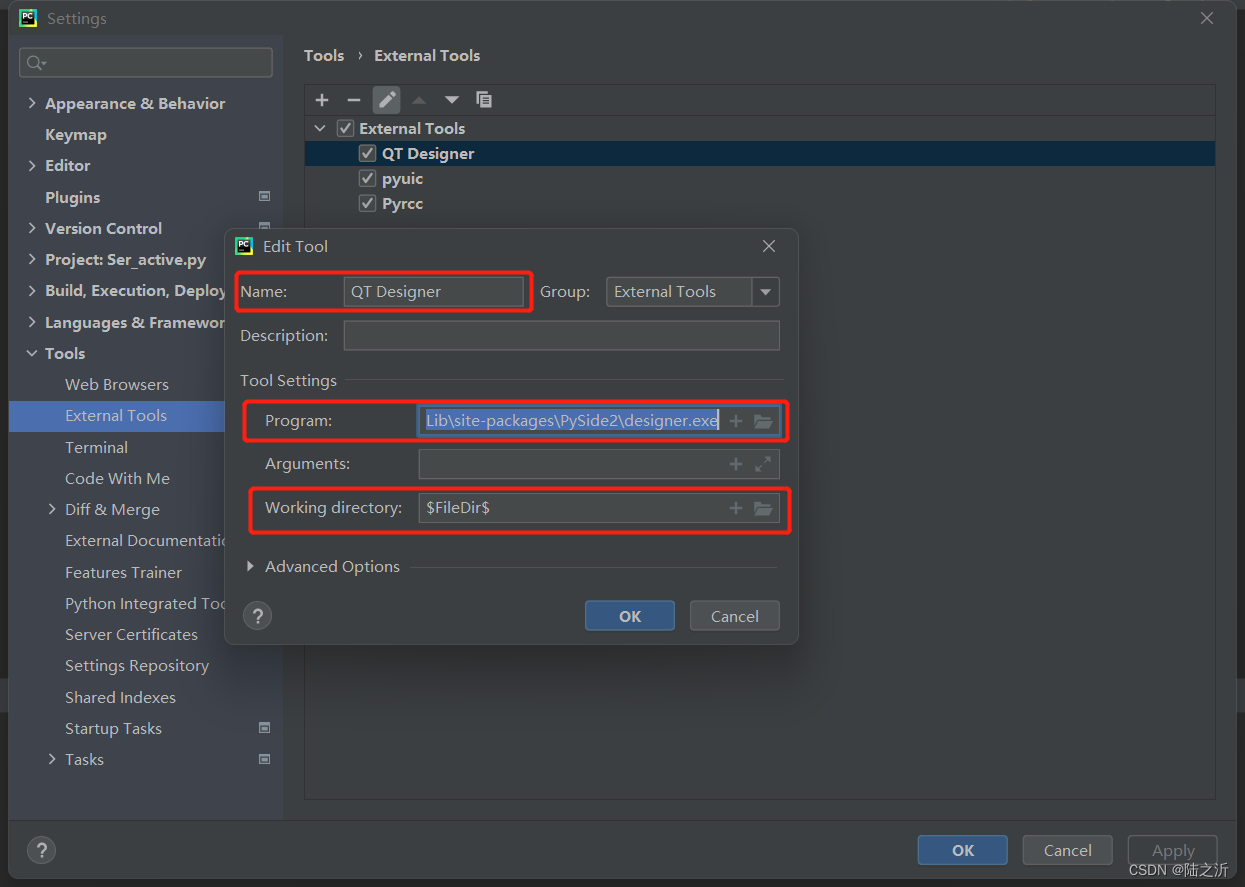
Task: Click the settings search box
Action: coord(146,63)
